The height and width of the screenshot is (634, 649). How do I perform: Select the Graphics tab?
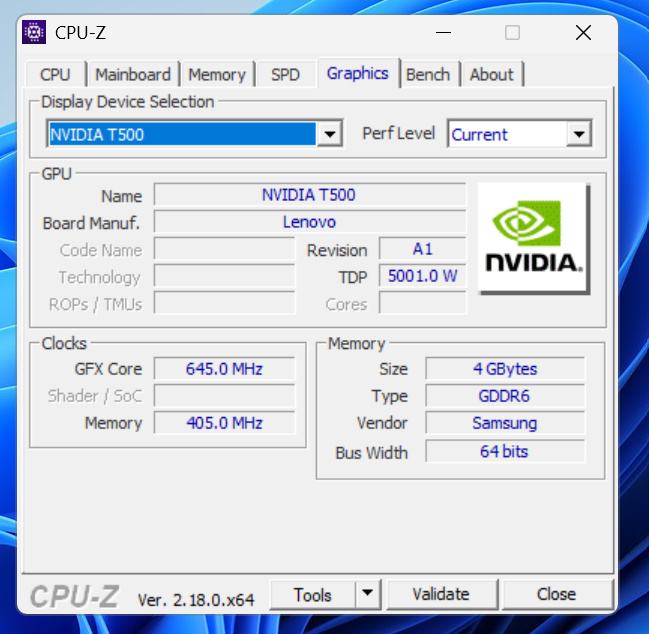pos(358,73)
